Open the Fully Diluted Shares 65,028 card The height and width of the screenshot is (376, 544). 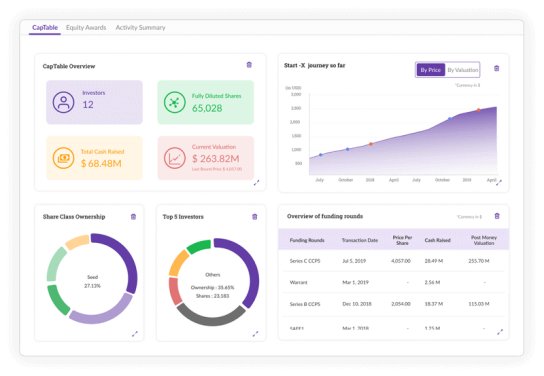tap(206, 102)
